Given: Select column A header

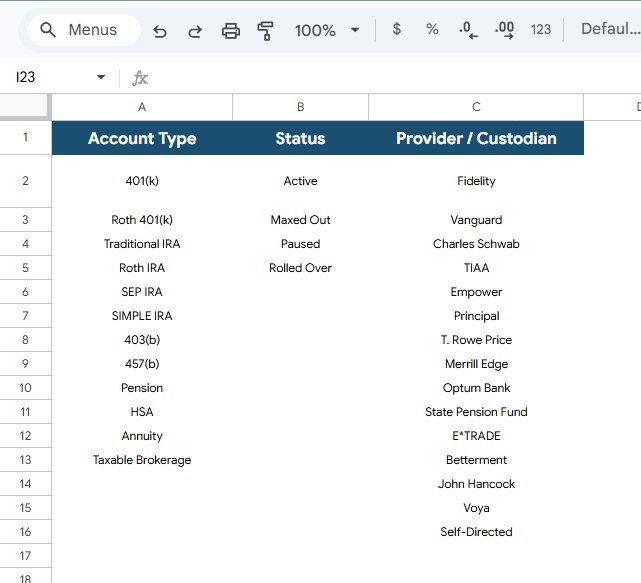Looking at the screenshot, I should coord(142,107).
